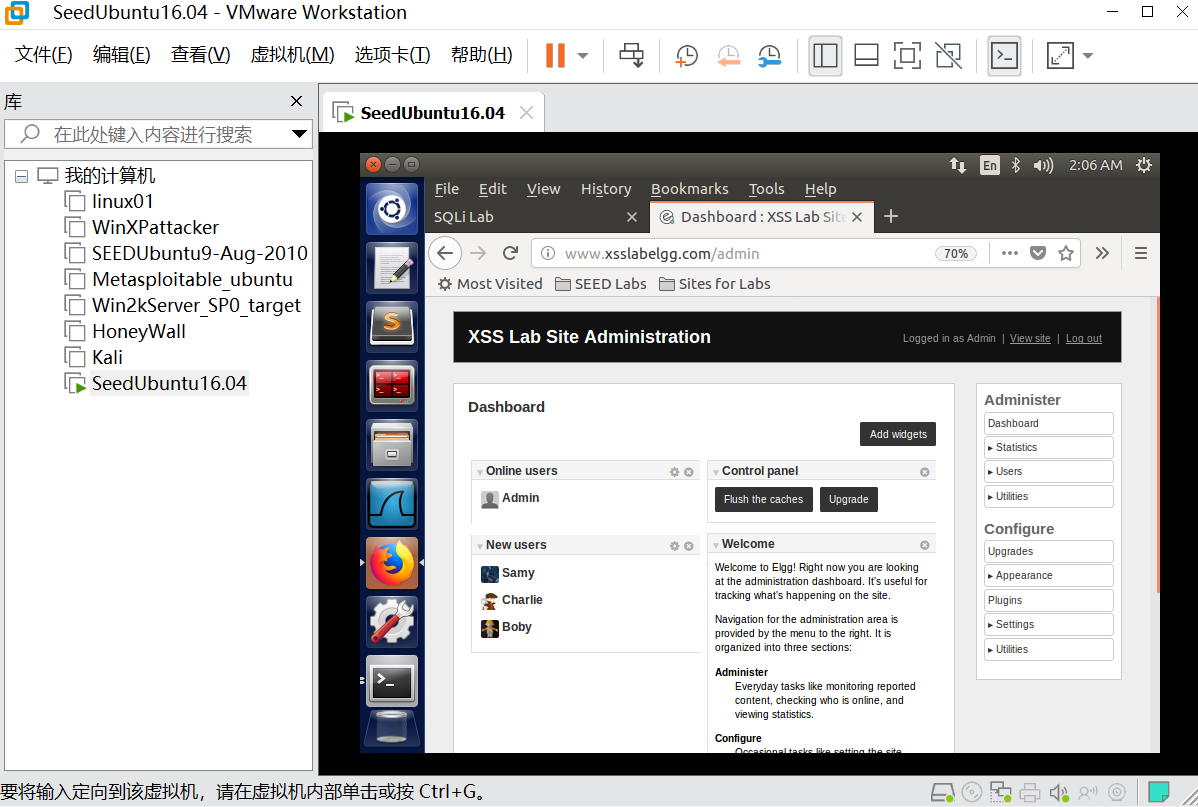Screen dimensions: 1198x807
Task: Switch to the SQLi Lab browser tab
Action: (535, 217)
